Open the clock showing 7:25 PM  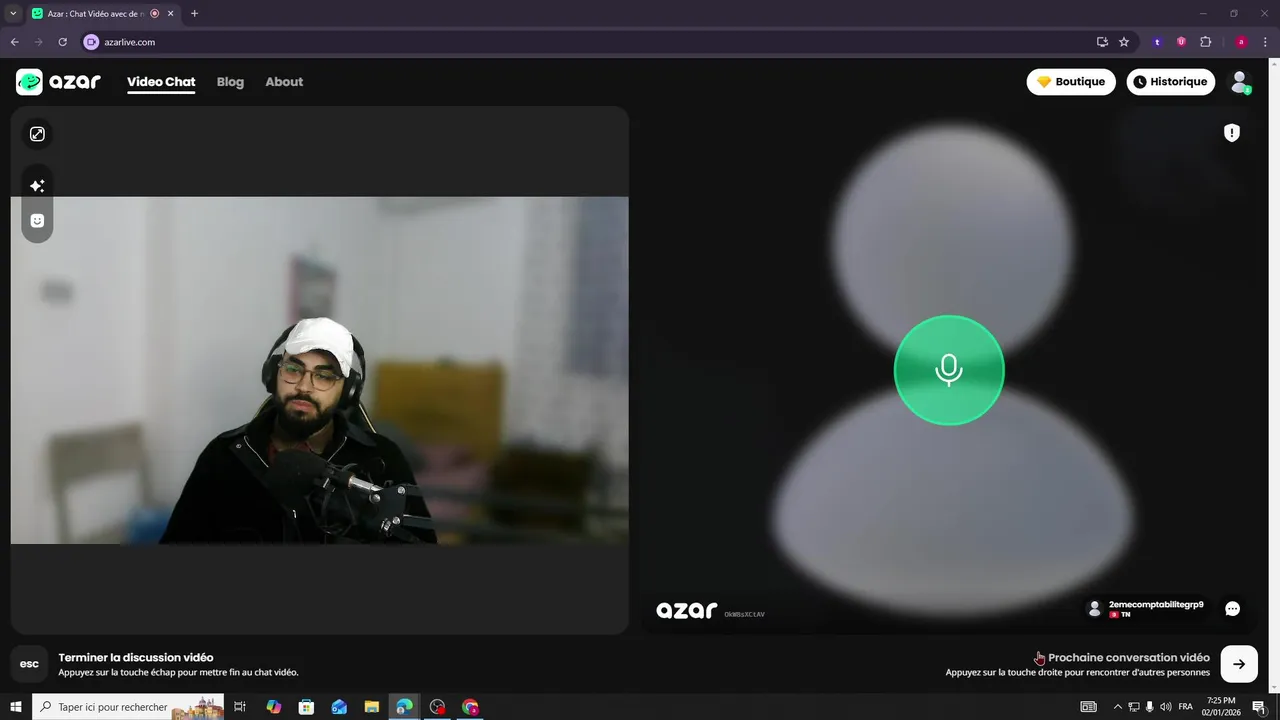tap(1221, 707)
